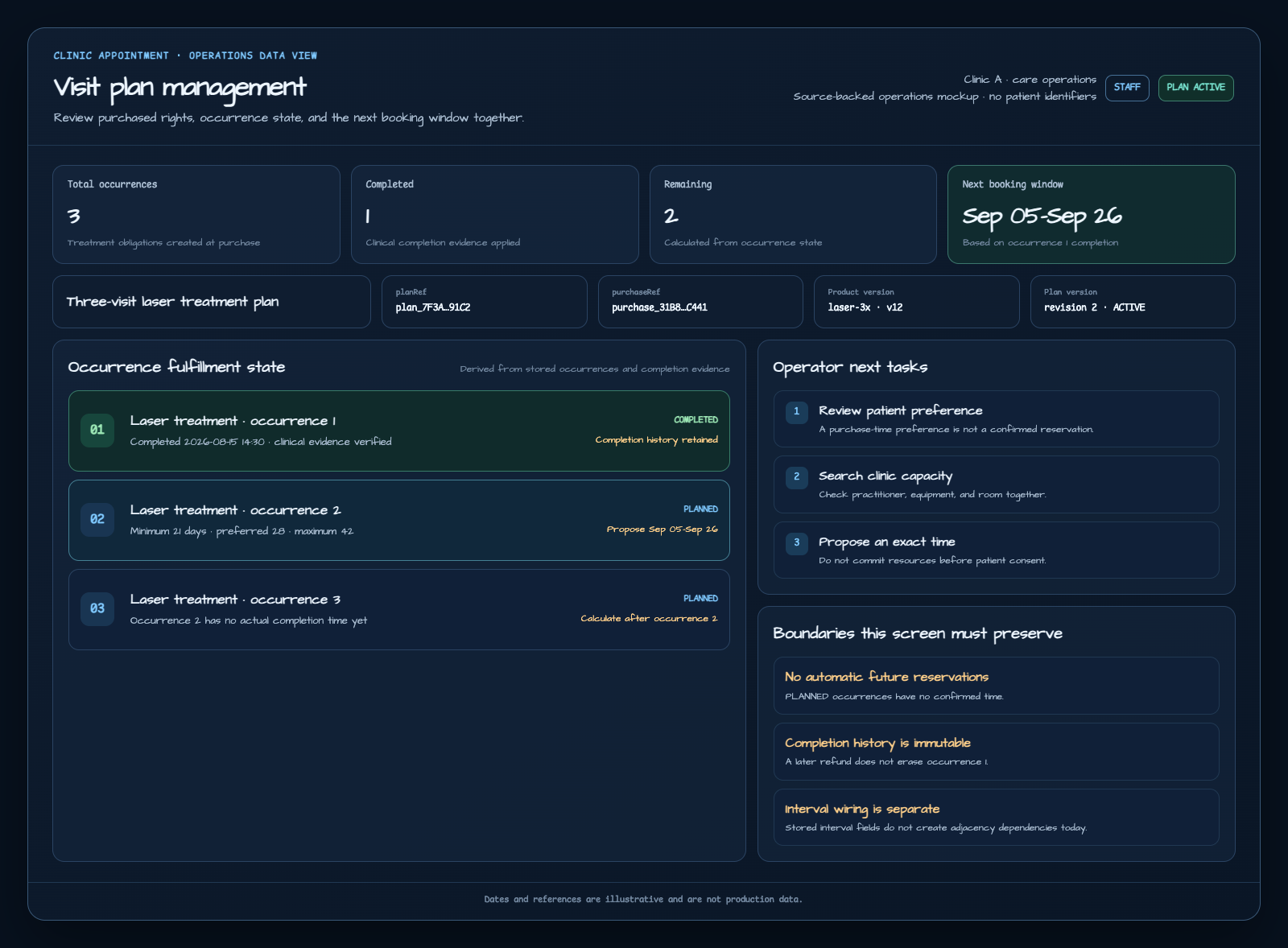Click step number 3 Propose an exact time
The width and height of the screenshot is (1288, 948).
(x=797, y=542)
